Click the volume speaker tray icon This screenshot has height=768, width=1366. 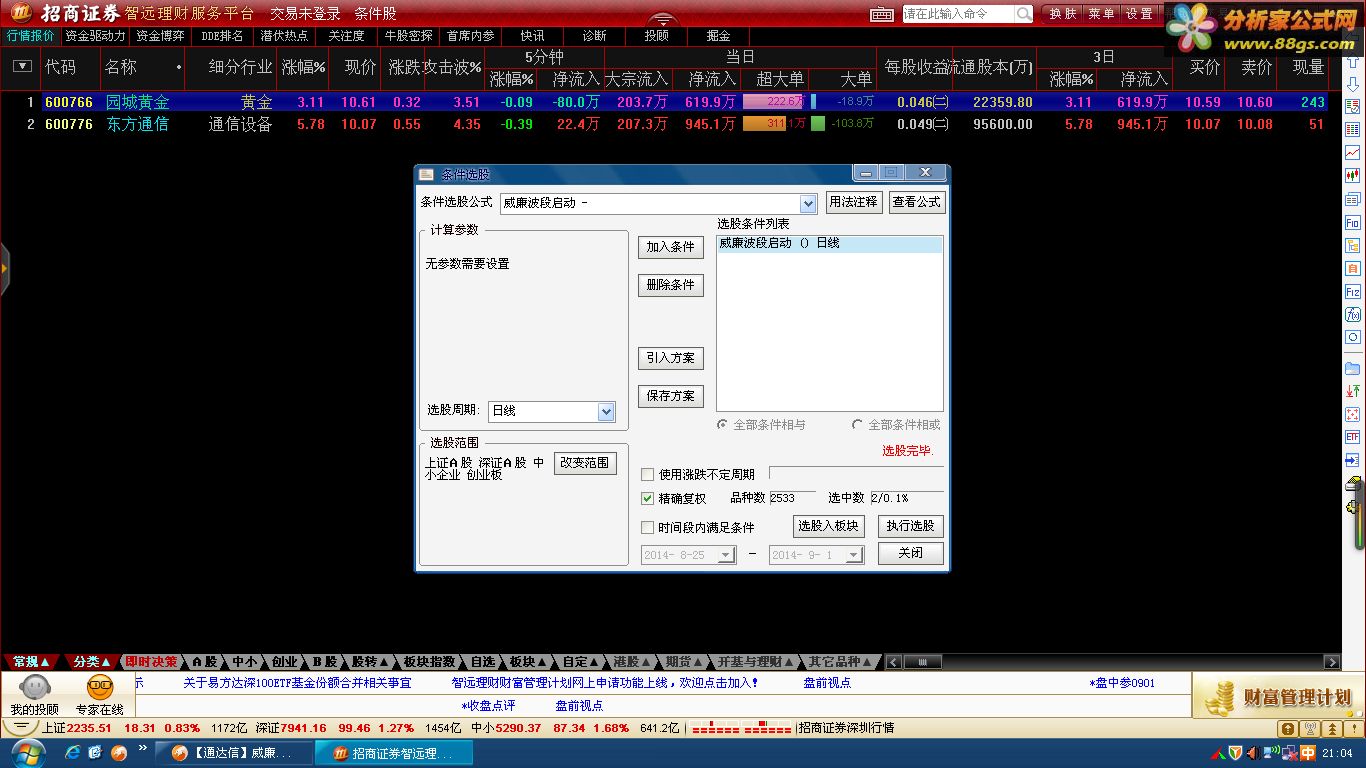pyautogui.click(x=1254, y=754)
